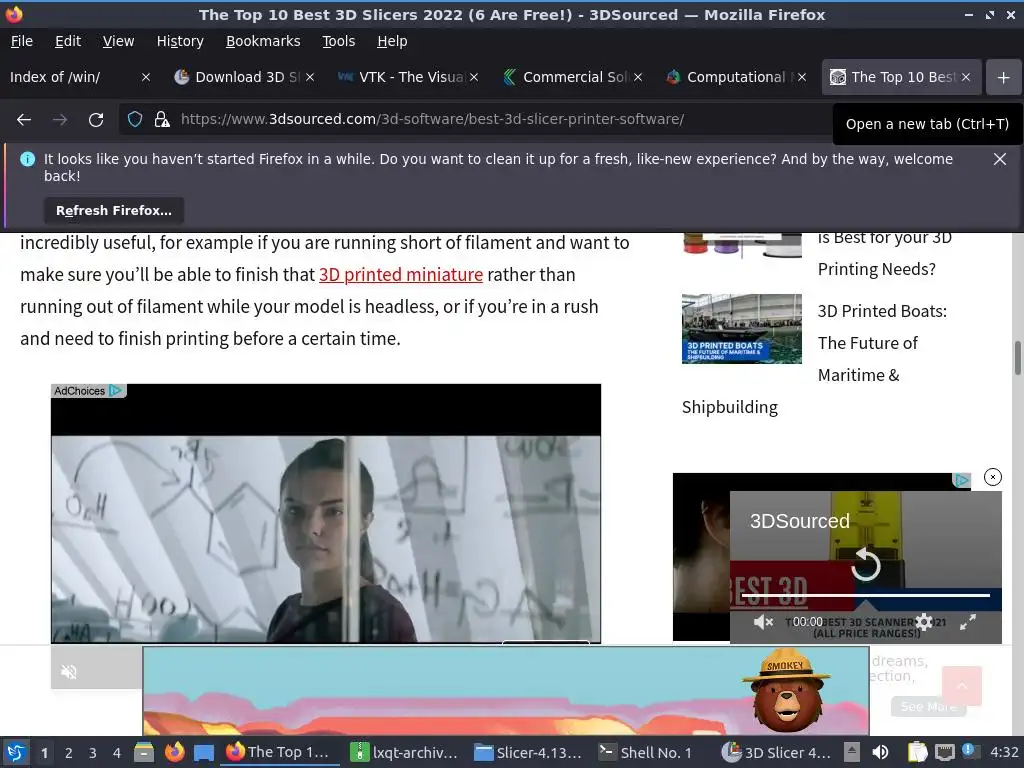Dismiss the Firefox refresh notification bar

point(999,159)
